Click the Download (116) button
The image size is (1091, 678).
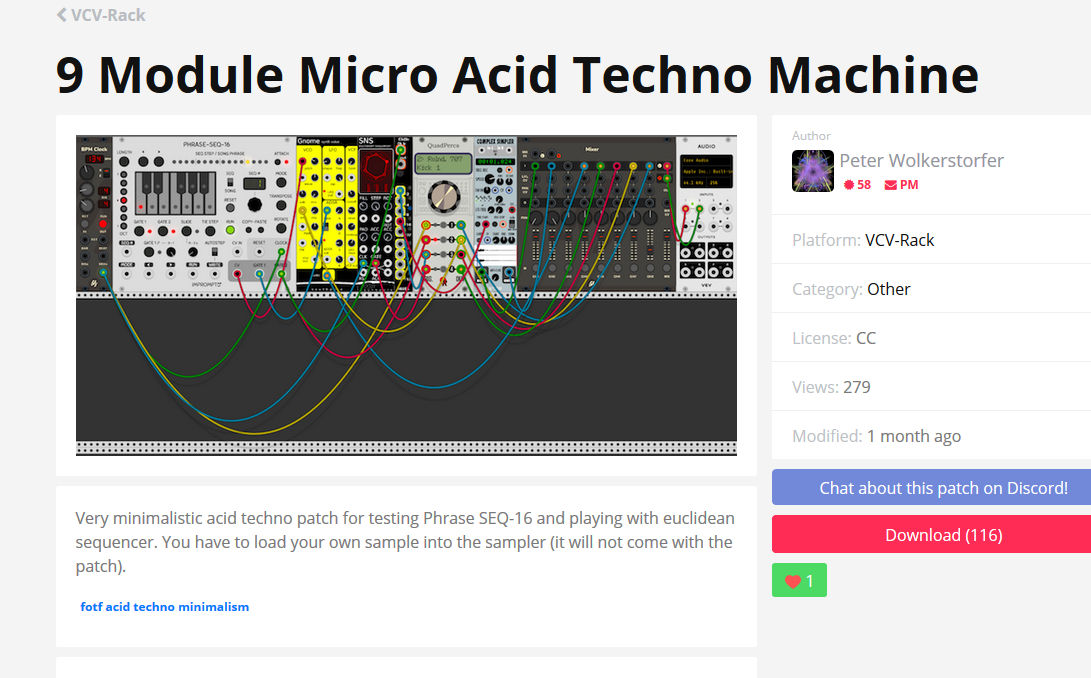pos(932,535)
